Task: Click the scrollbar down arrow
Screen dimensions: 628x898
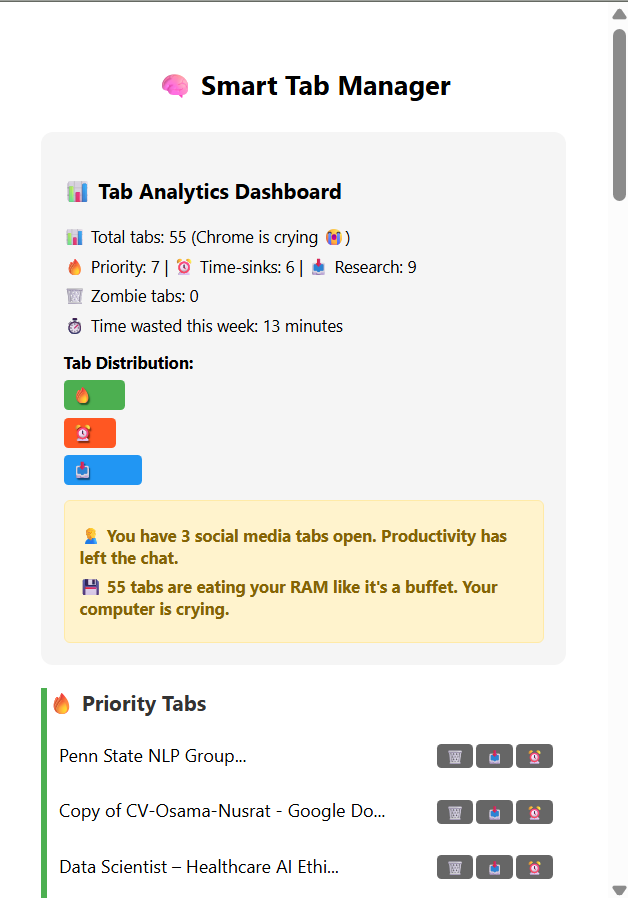Action: pyautogui.click(x=619, y=890)
